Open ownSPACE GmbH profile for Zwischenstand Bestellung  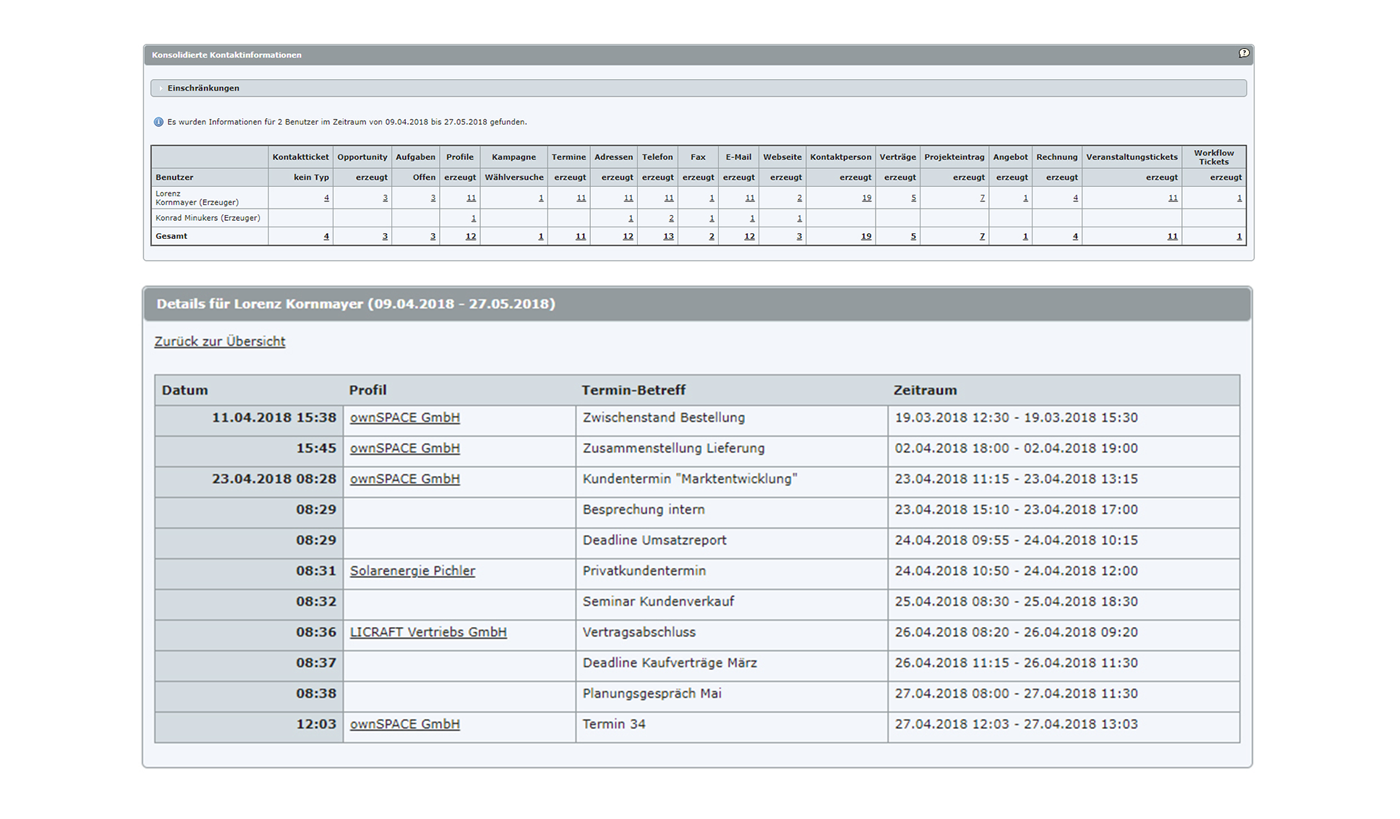click(405, 418)
